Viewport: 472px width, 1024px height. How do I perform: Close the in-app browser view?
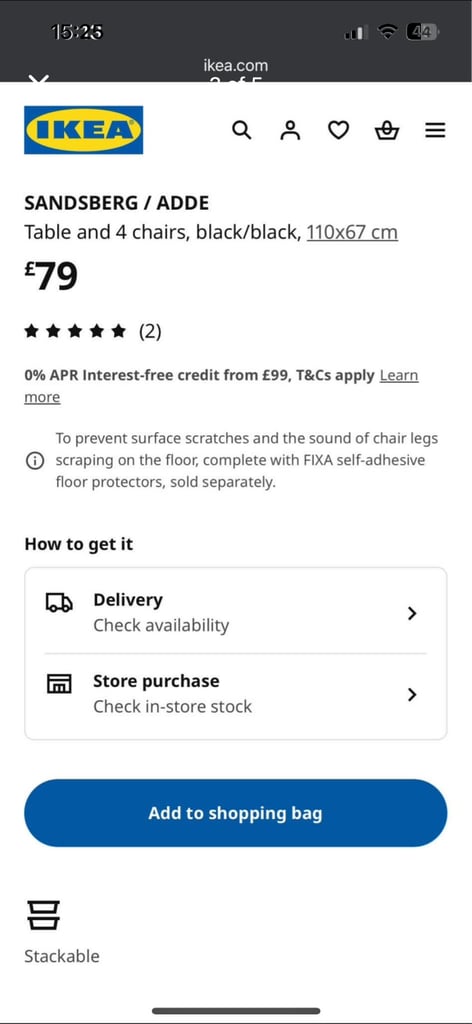click(x=39, y=80)
